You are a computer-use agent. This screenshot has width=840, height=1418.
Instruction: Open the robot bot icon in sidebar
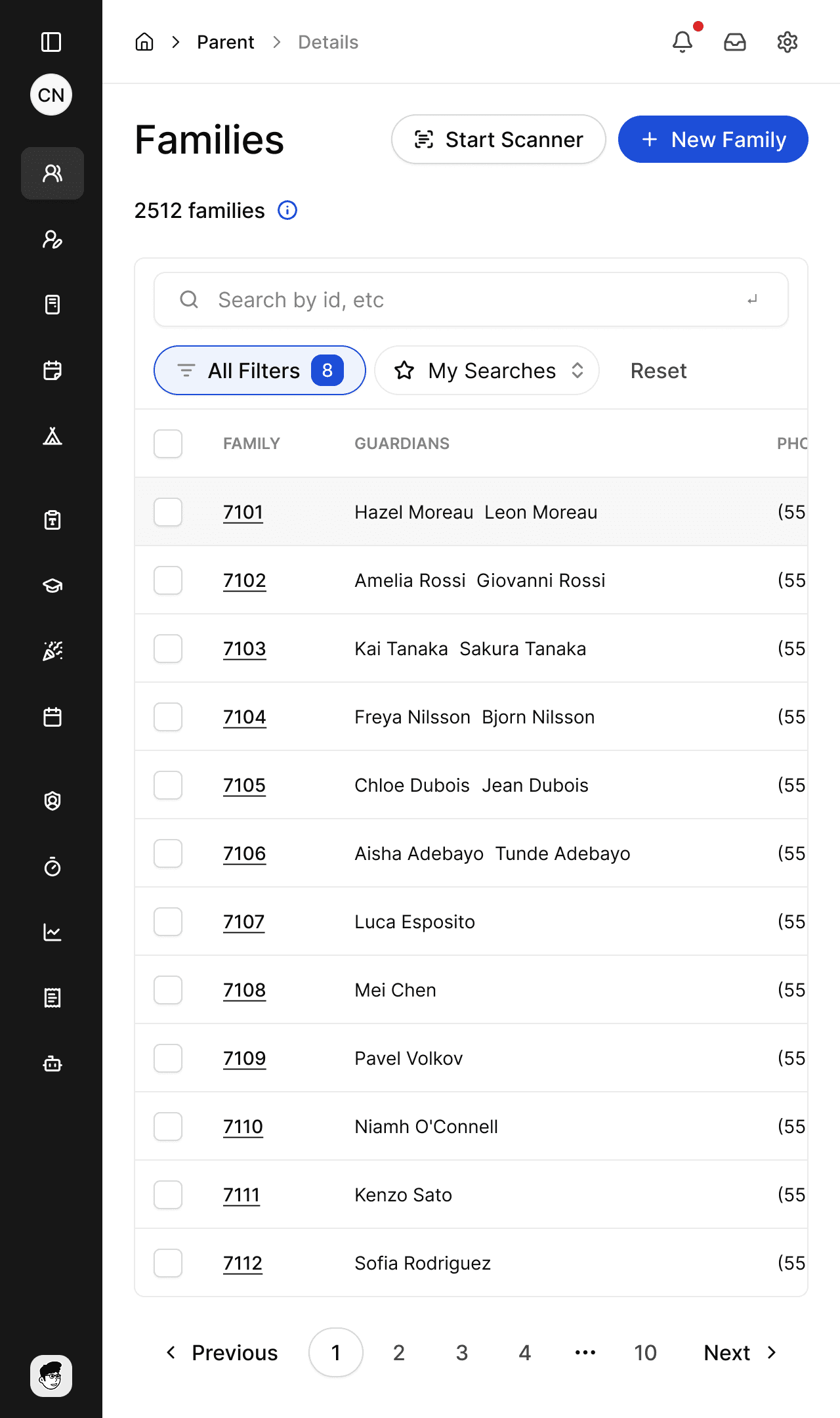(x=52, y=1063)
